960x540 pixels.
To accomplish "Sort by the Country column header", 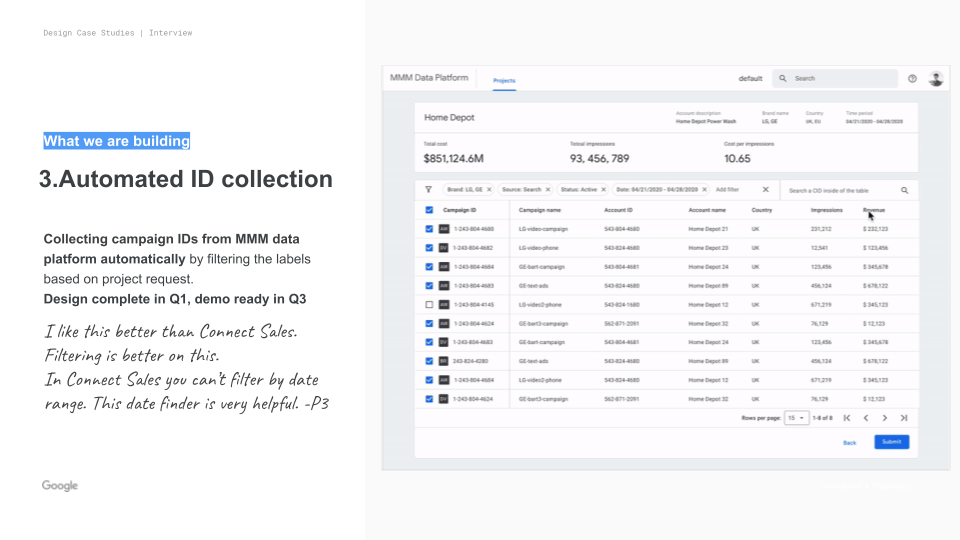I will click(762, 210).
